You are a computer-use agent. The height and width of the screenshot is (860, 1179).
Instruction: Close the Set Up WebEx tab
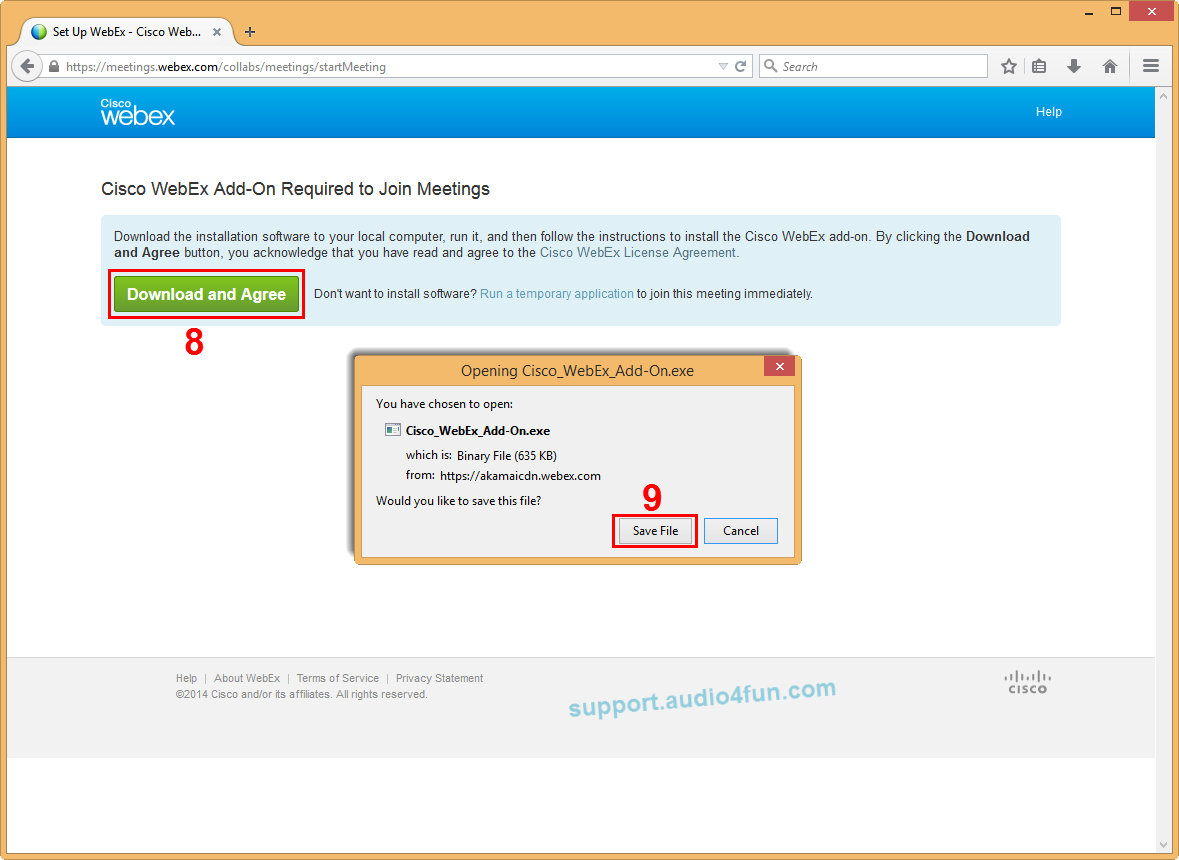(217, 32)
